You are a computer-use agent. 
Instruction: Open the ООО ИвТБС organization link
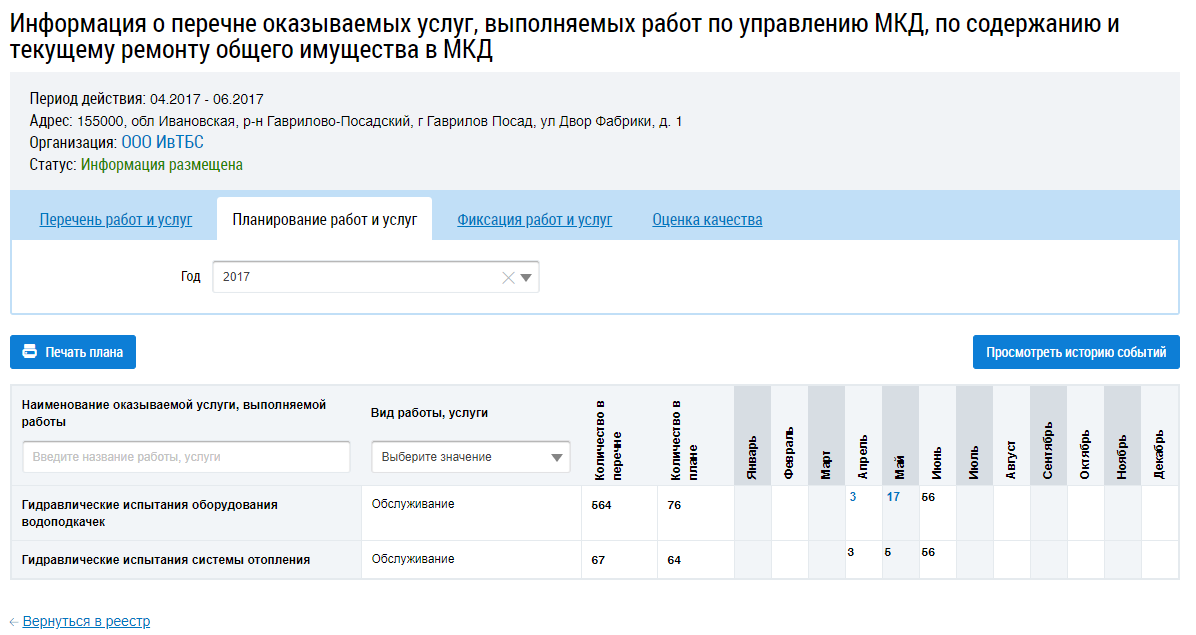(162, 143)
